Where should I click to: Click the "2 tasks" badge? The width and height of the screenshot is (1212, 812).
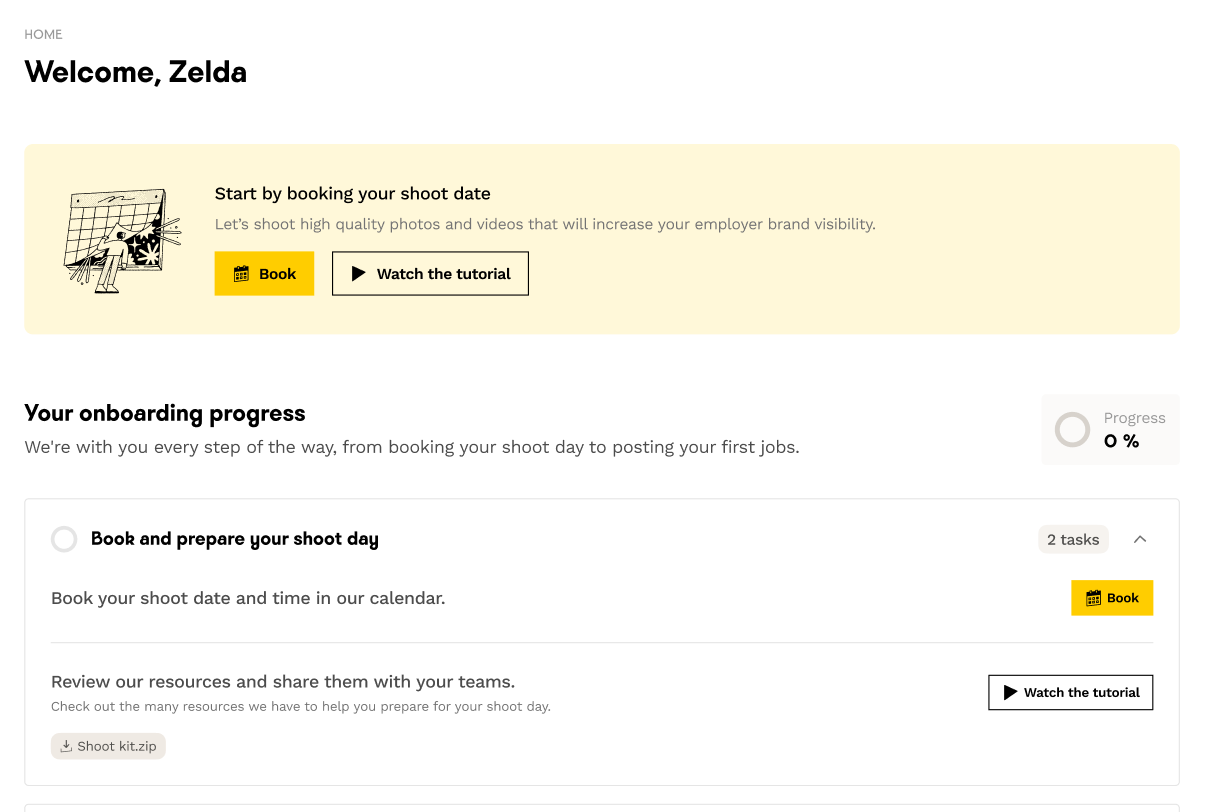pos(1073,540)
